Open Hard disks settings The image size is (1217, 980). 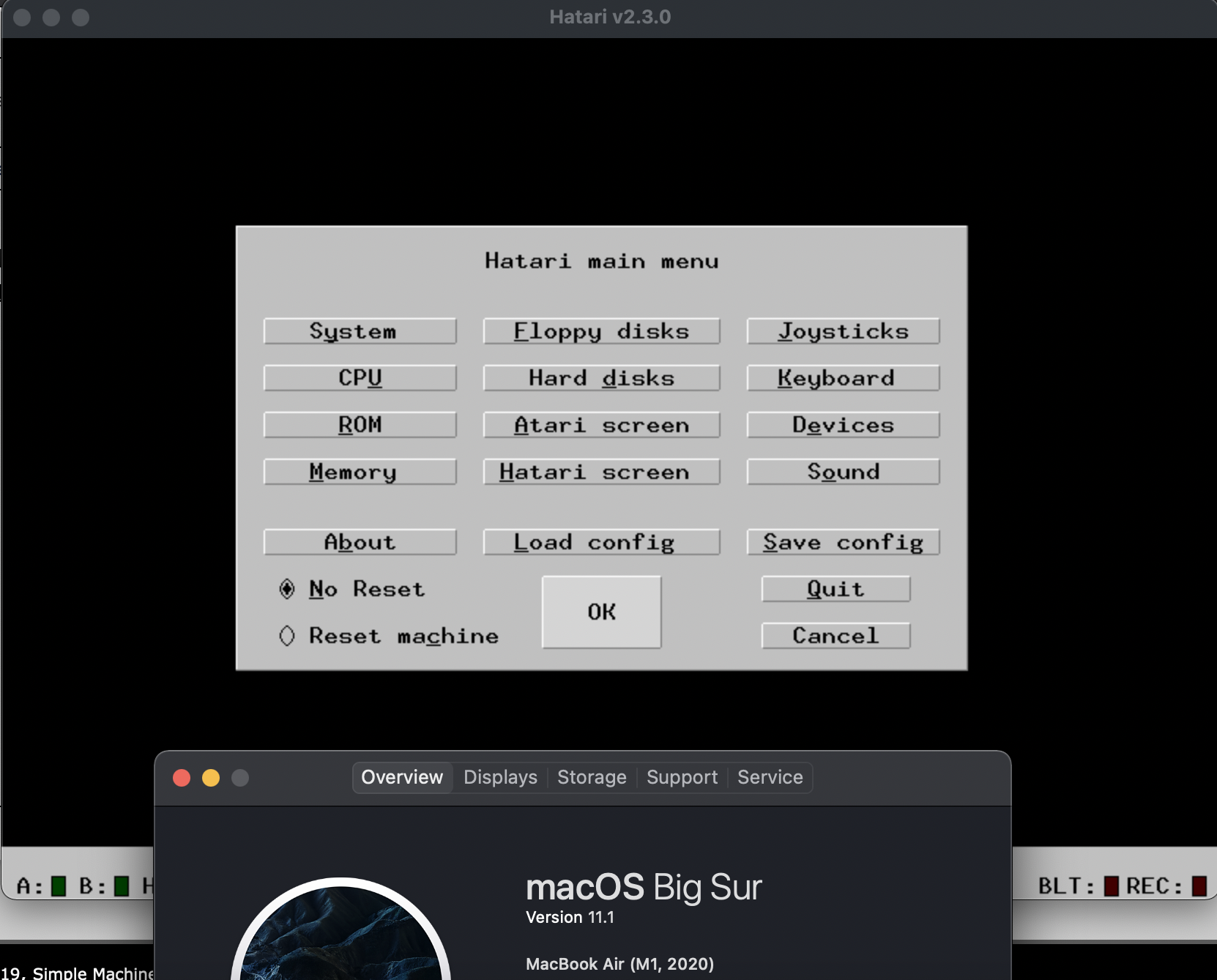(601, 378)
